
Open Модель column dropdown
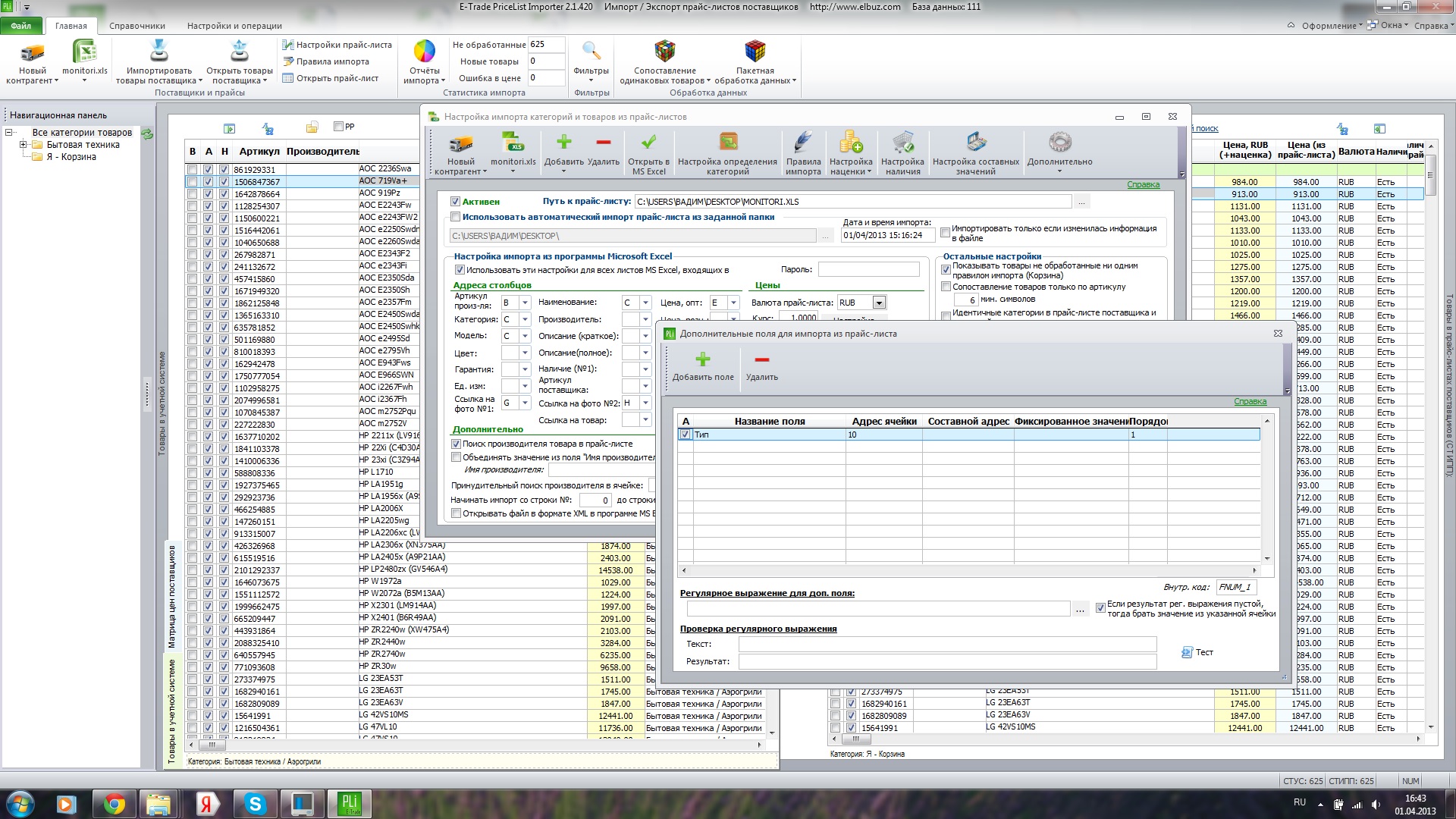(x=524, y=336)
